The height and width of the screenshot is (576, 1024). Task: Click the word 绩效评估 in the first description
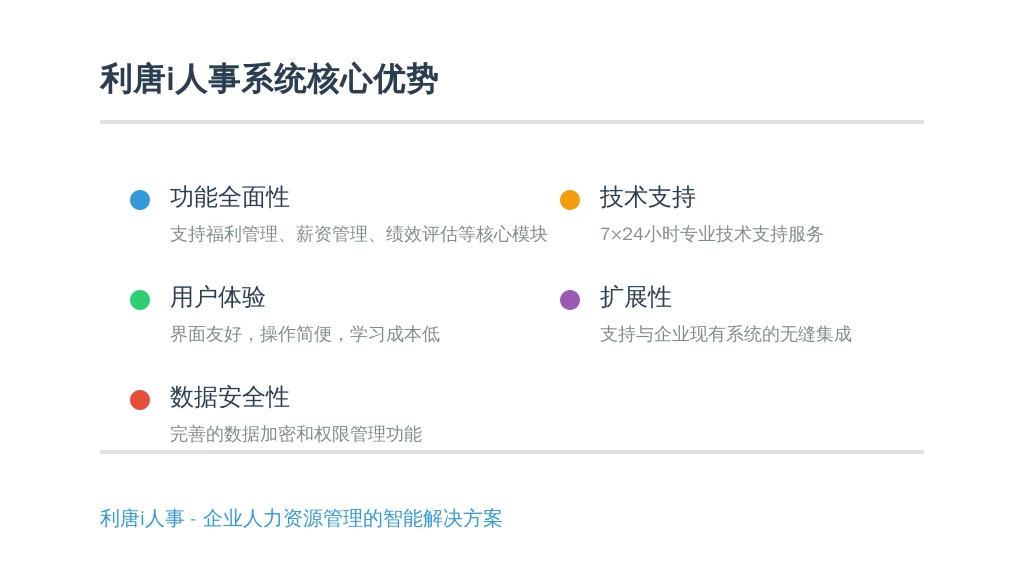coord(421,234)
